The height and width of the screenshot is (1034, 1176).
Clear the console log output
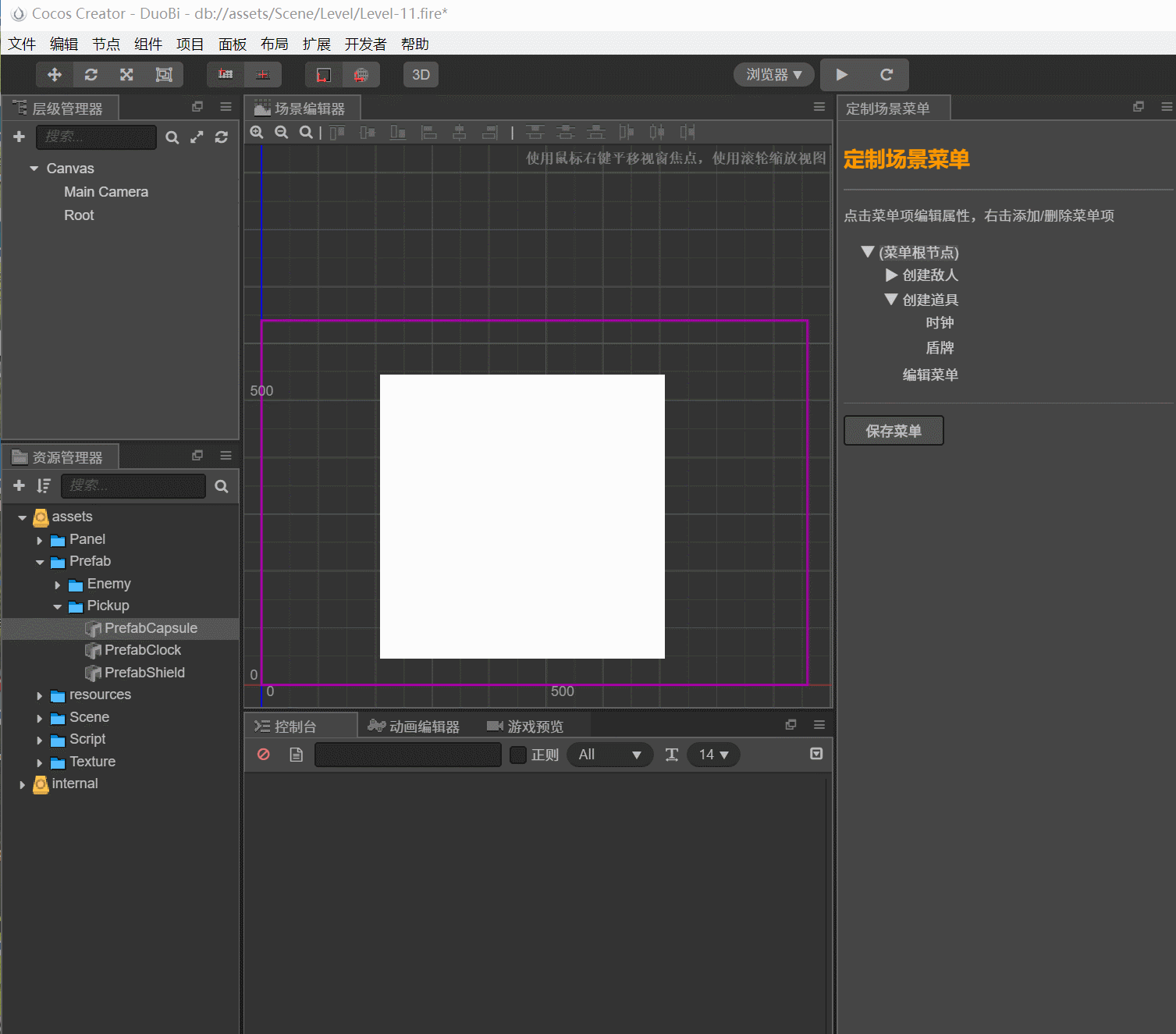[x=264, y=755]
